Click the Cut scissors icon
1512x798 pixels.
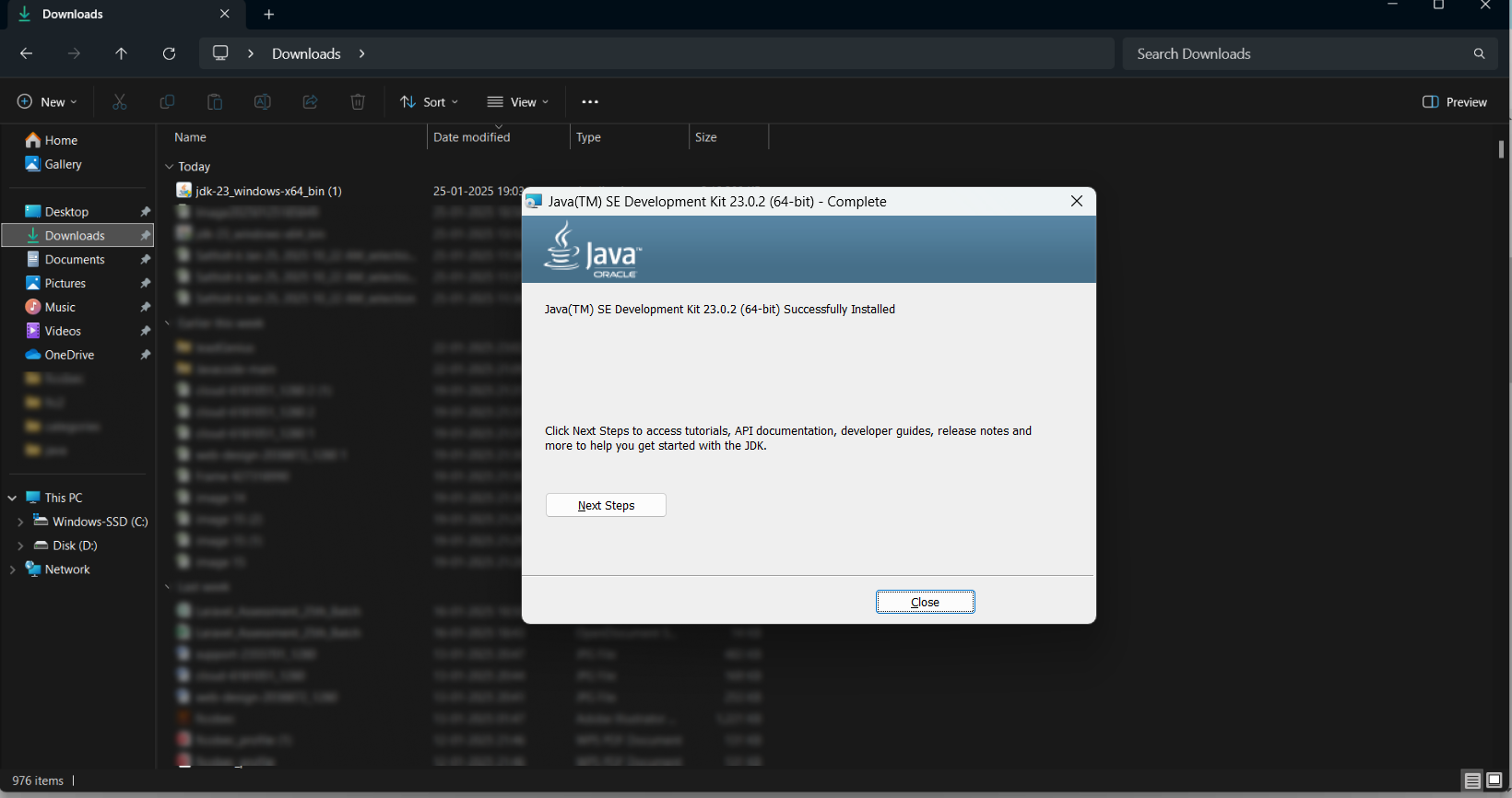(119, 101)
